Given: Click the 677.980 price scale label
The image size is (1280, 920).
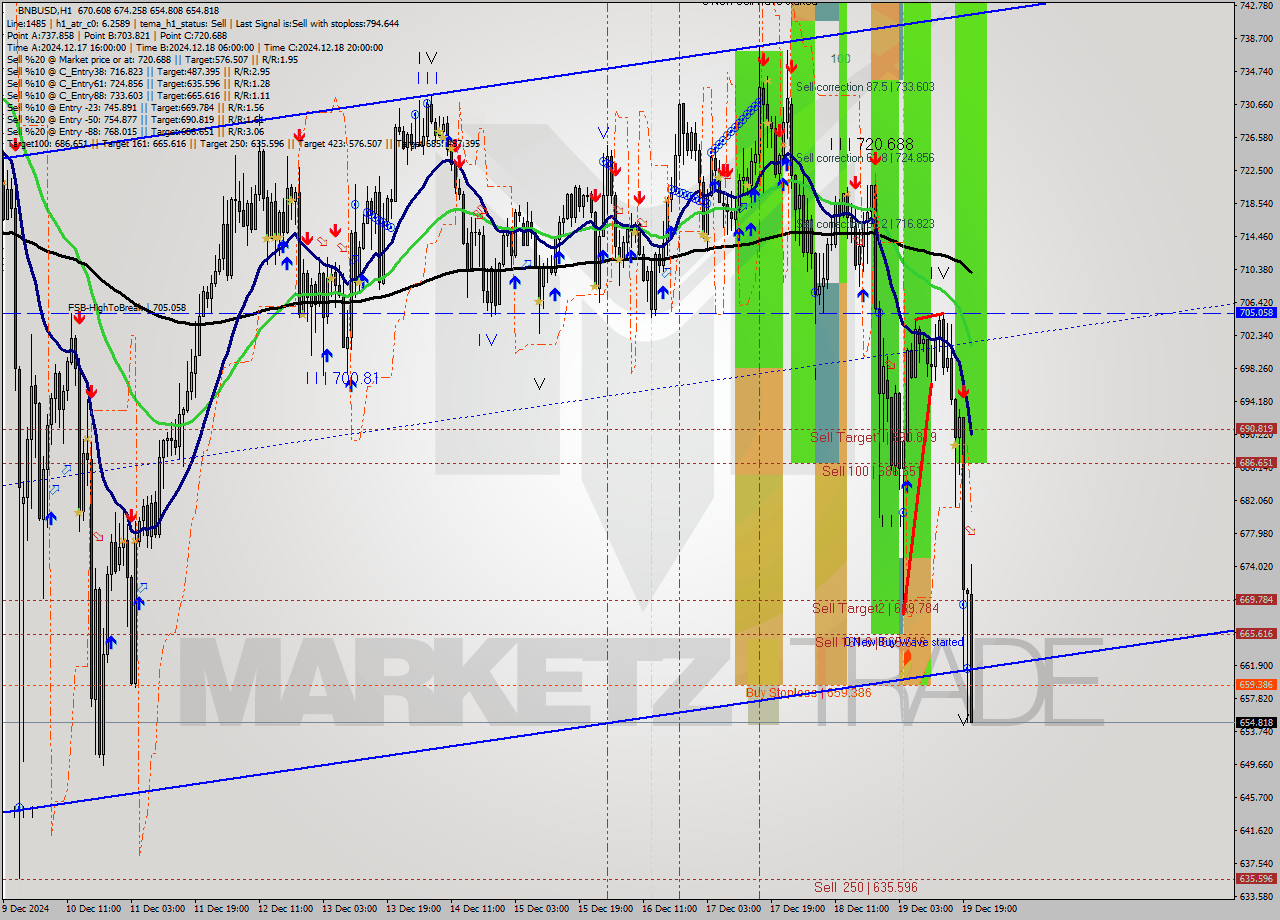Looking at the screenshot, I should click(x=1256, y=533).
